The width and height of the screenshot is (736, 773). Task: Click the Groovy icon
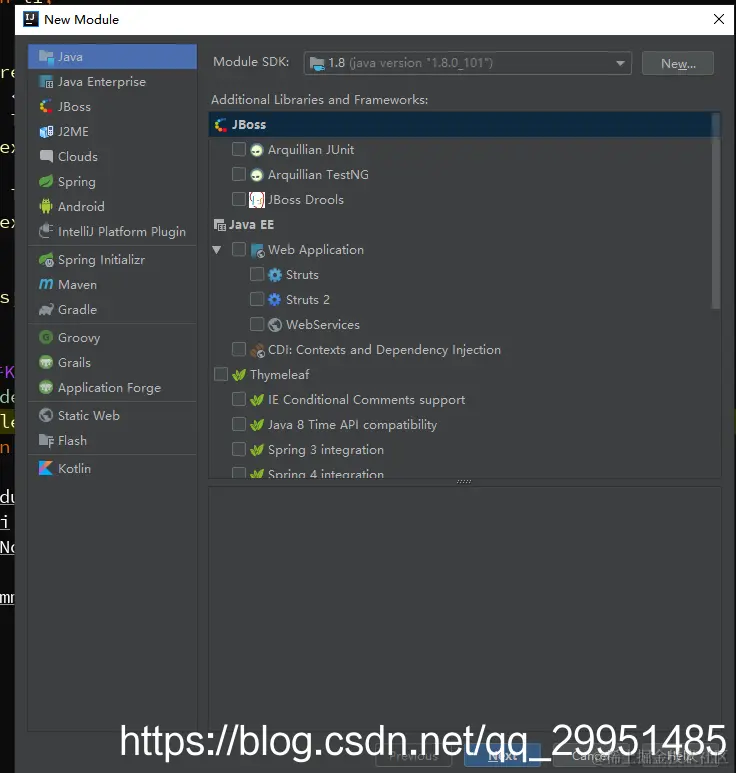[46, 338]
